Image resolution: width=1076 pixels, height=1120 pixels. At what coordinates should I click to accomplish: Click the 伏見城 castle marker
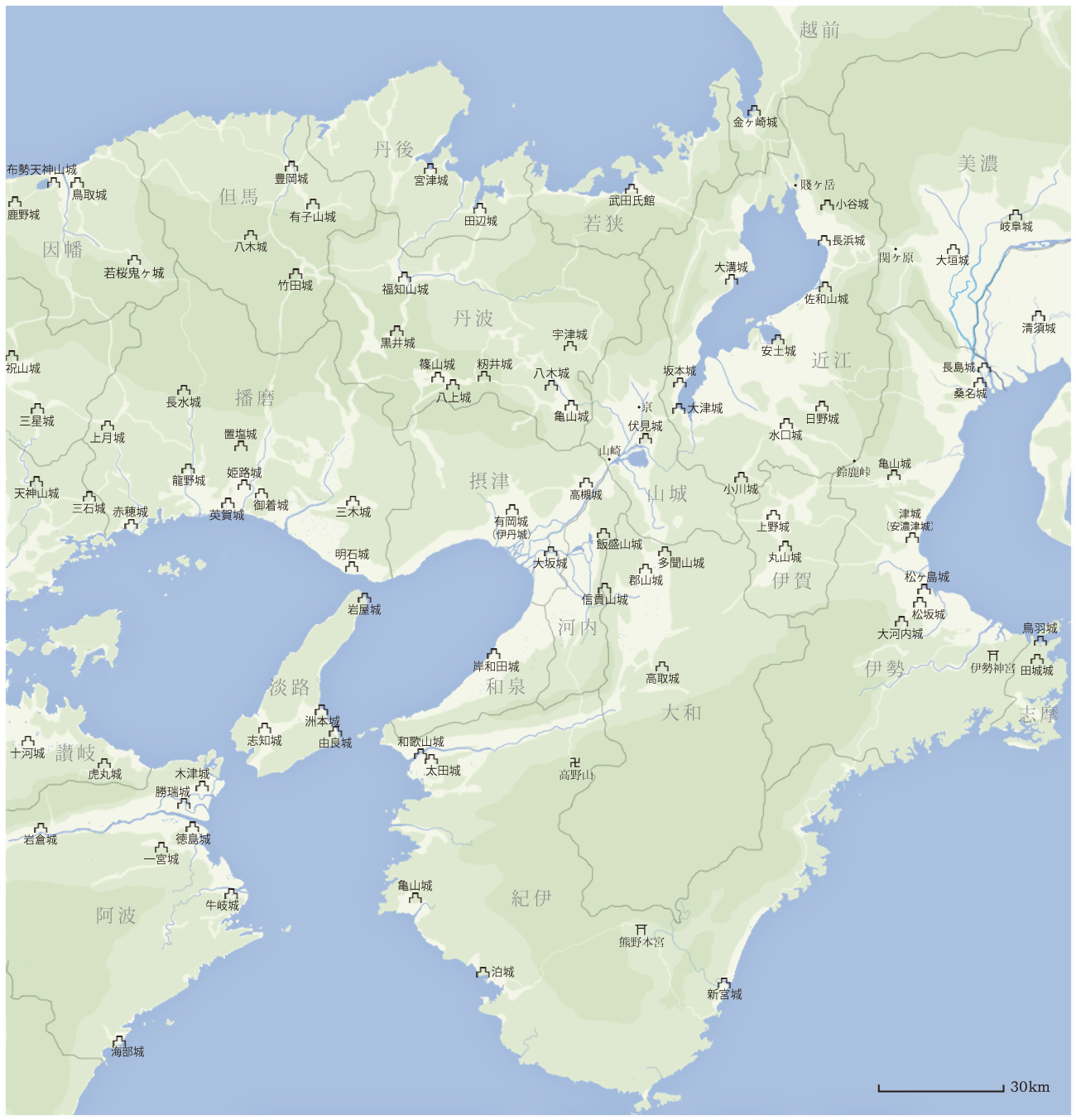646,438
